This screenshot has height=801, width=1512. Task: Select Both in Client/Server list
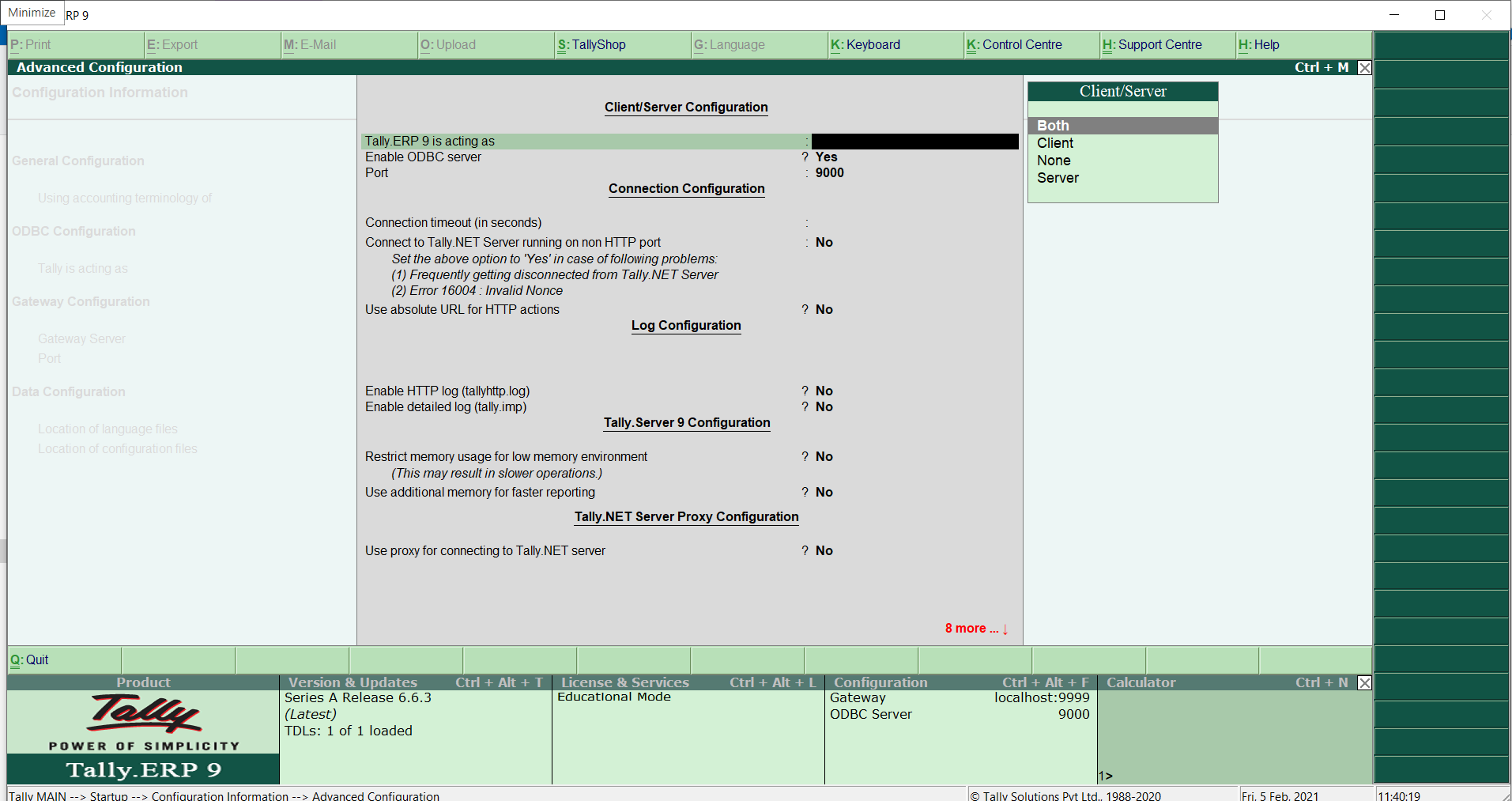click(x=1122, y=126)
